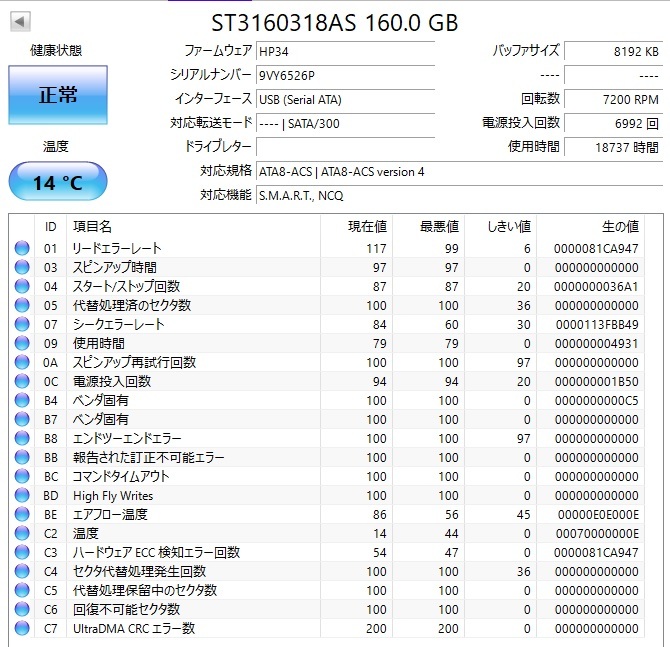Viewport: 670px width, 647px height.
Task: Click the 対応機能 field S.M.A.R.T., NCQ
Action: [459, 195]
